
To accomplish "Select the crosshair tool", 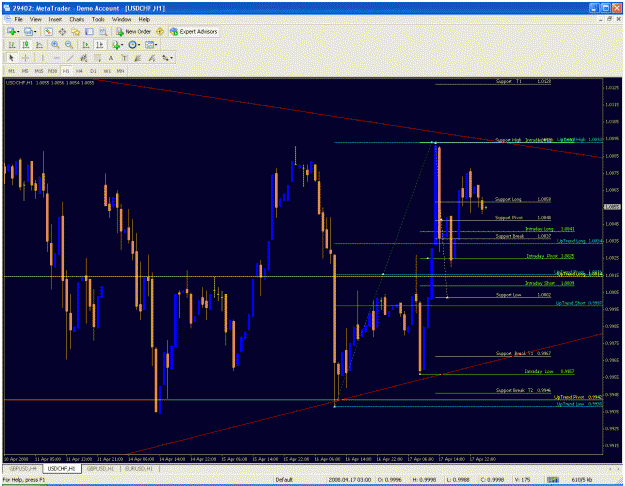I will pyautogui.click(x=25, y=58).
